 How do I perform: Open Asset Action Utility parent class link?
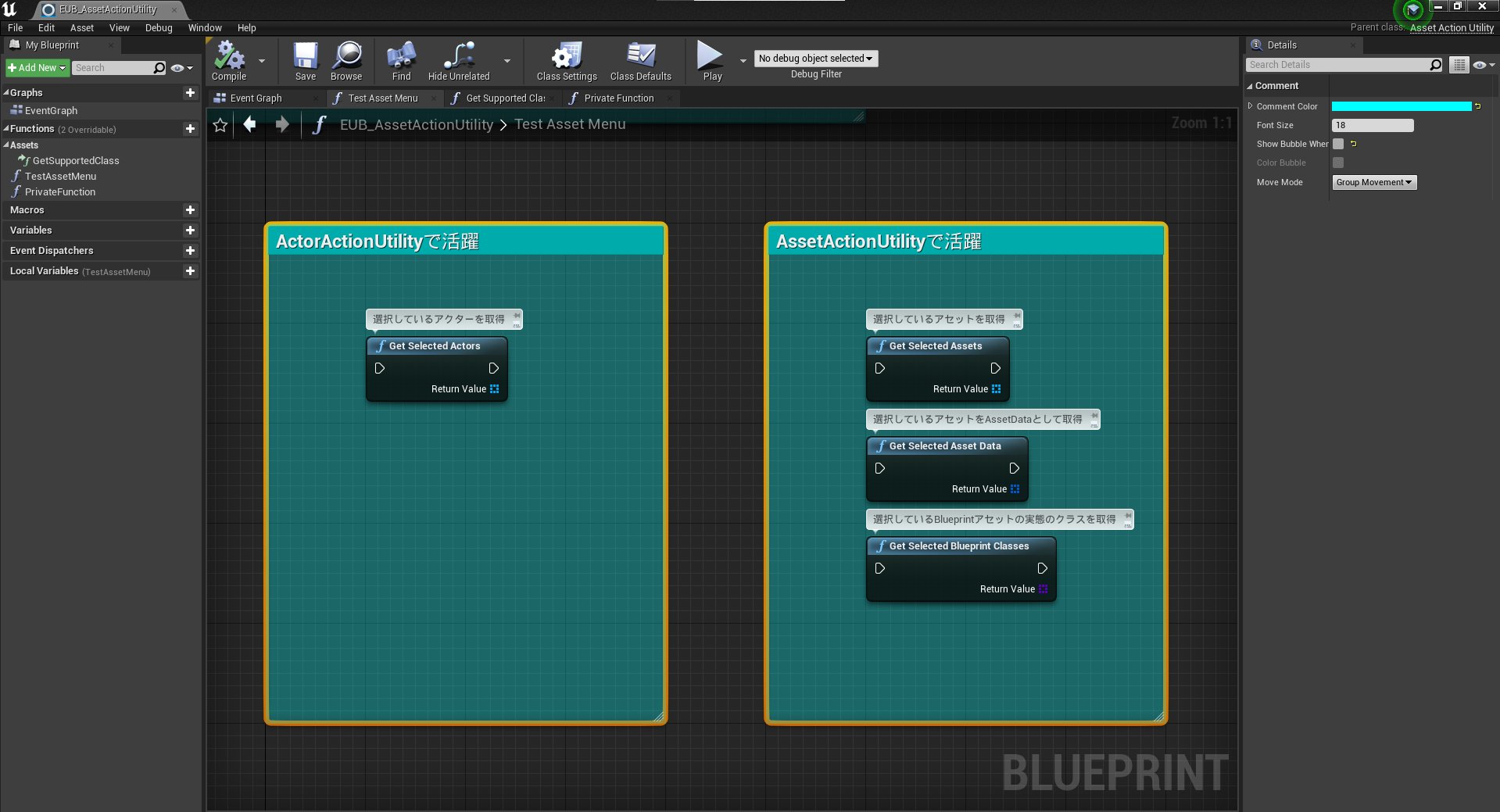point(1452,27)
